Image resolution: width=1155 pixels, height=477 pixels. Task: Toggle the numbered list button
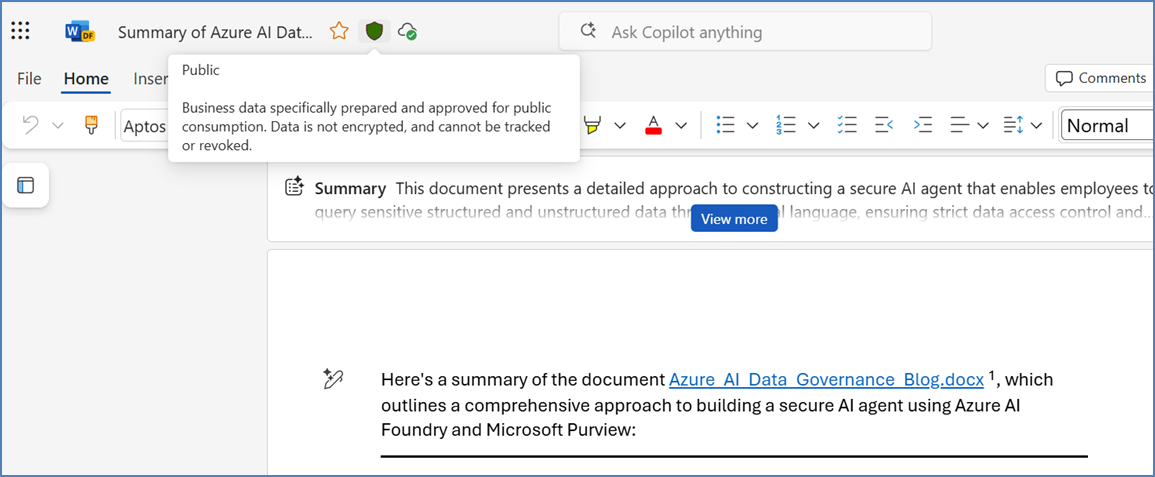(x=786, y=125)
